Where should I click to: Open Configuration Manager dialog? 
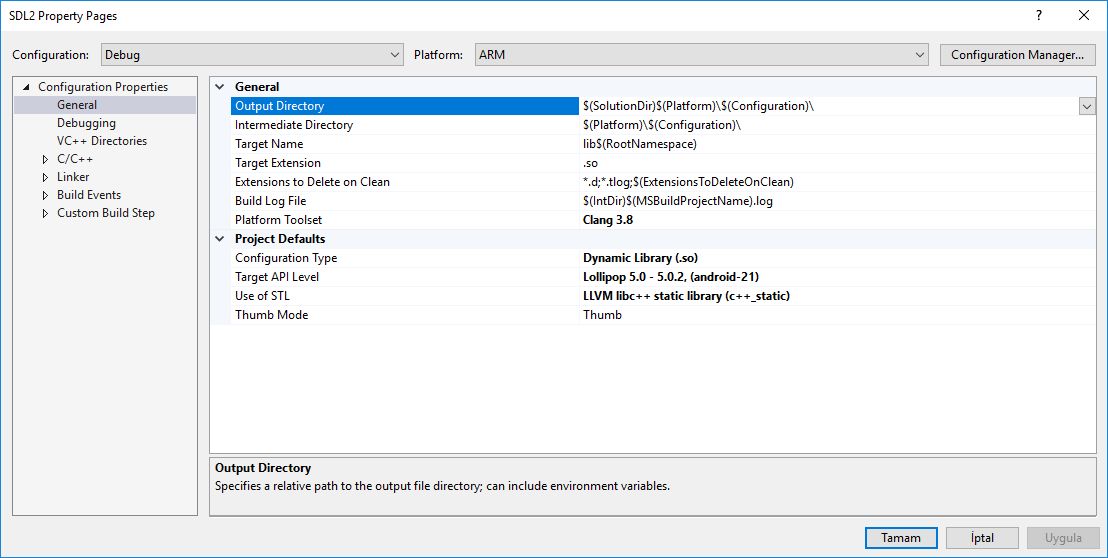point(1017,55)
